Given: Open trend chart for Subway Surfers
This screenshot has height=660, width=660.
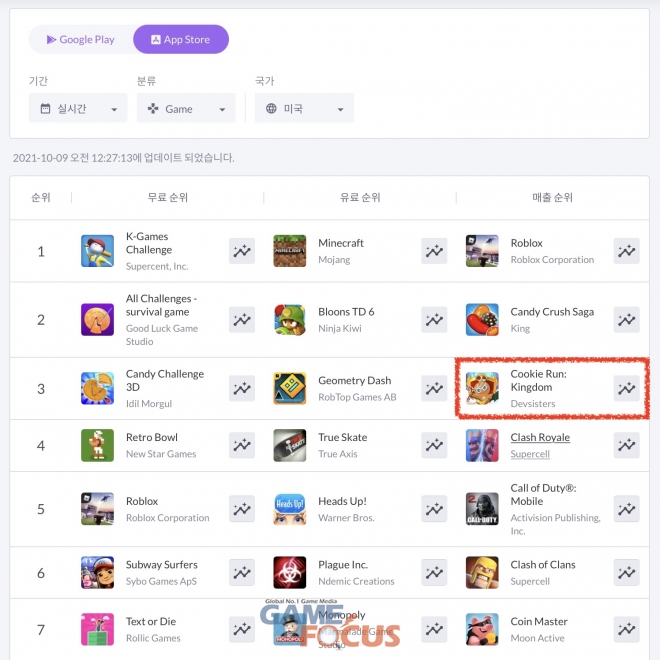Looking at the screenshot, I should [x=242, y=572].
